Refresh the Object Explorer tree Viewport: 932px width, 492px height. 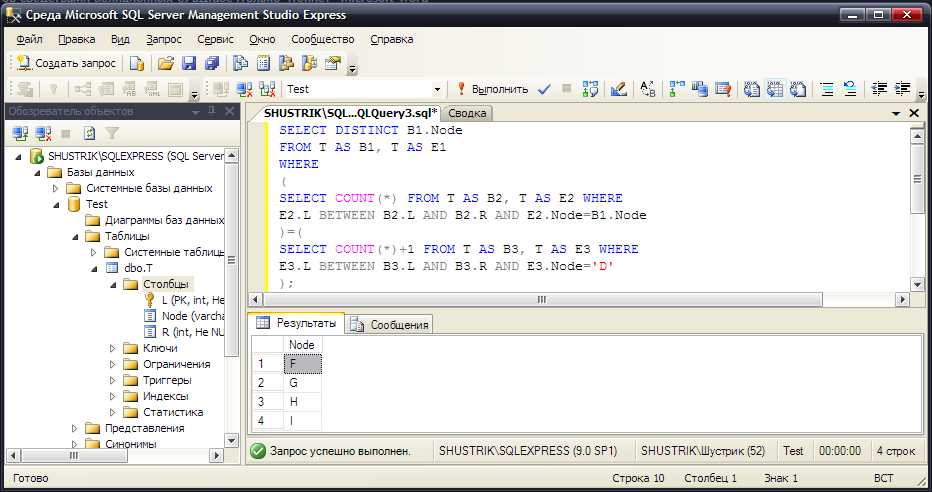[x=89, y=133]
